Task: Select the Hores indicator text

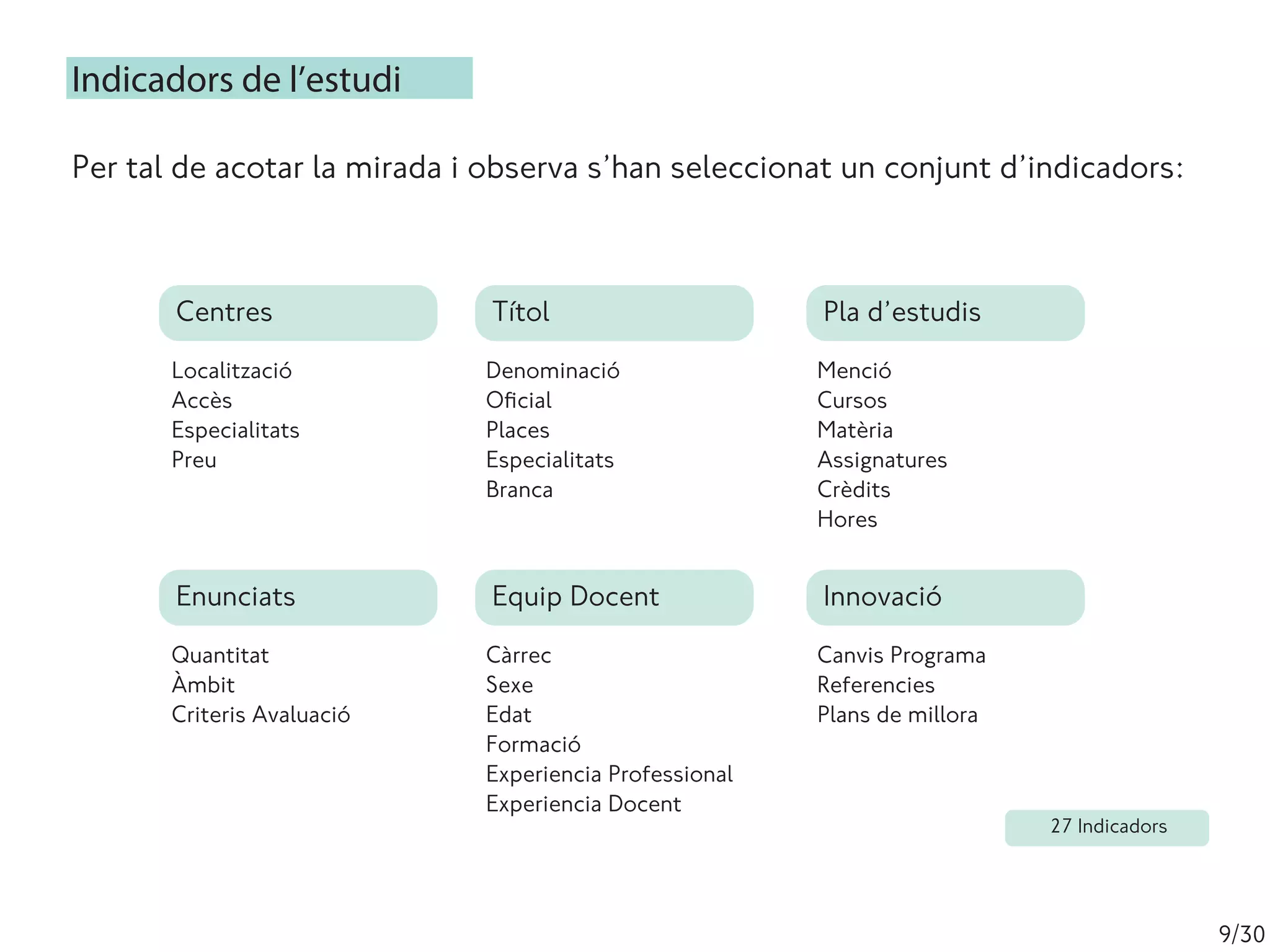Action: [847, 519]
